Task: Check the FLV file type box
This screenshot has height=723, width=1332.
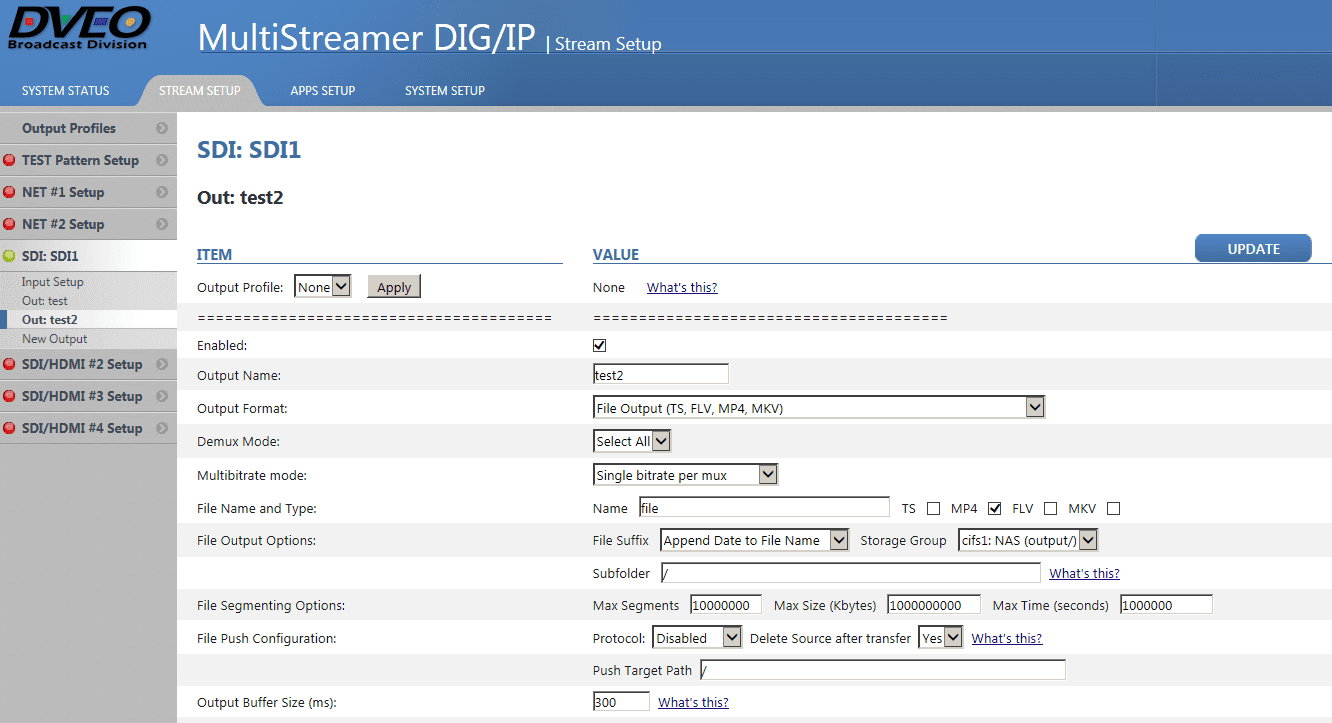Action: click(x=1050, y=508)
